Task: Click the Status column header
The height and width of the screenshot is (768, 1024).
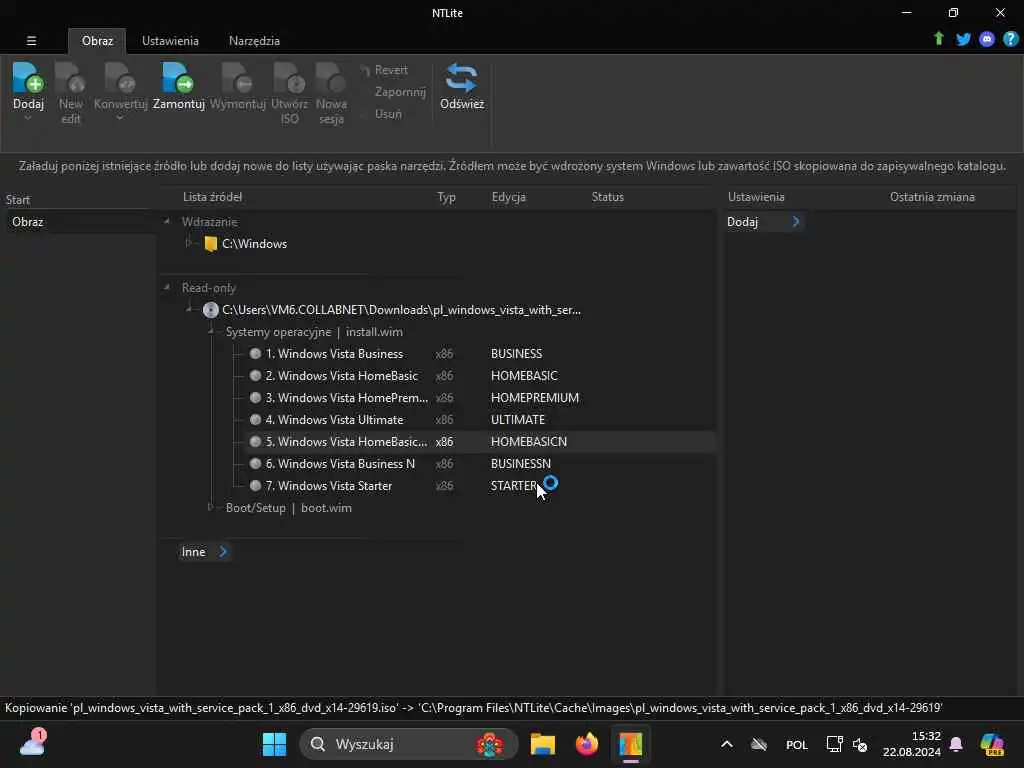Action: [x=607, y=197]
